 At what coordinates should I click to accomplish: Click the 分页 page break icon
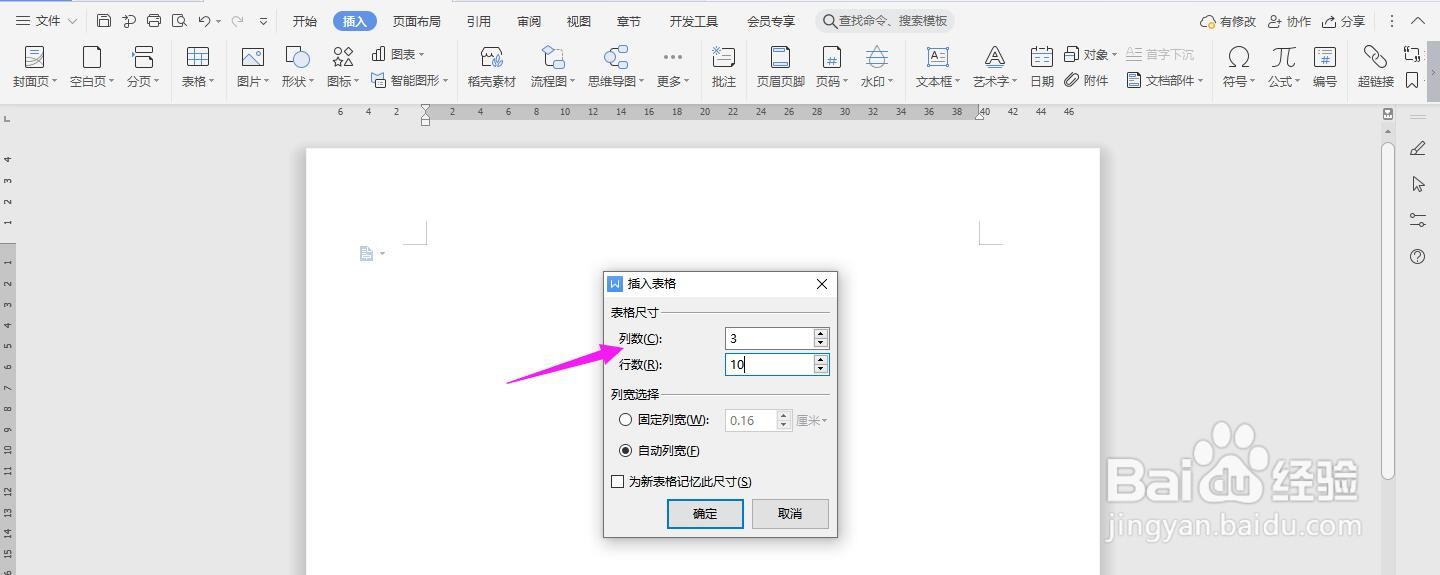[x=143, y=57]
